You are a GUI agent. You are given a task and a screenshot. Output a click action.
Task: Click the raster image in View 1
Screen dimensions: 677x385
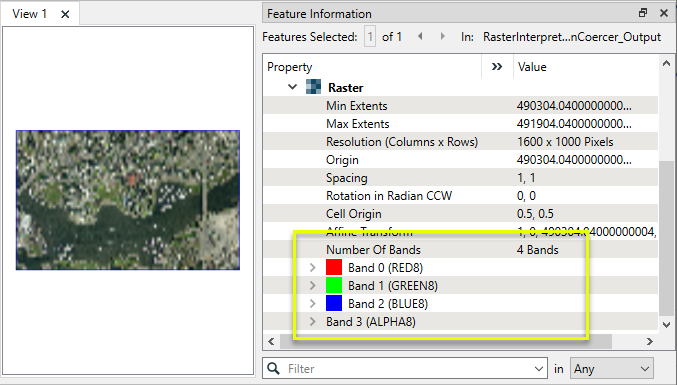pos(128,200)
